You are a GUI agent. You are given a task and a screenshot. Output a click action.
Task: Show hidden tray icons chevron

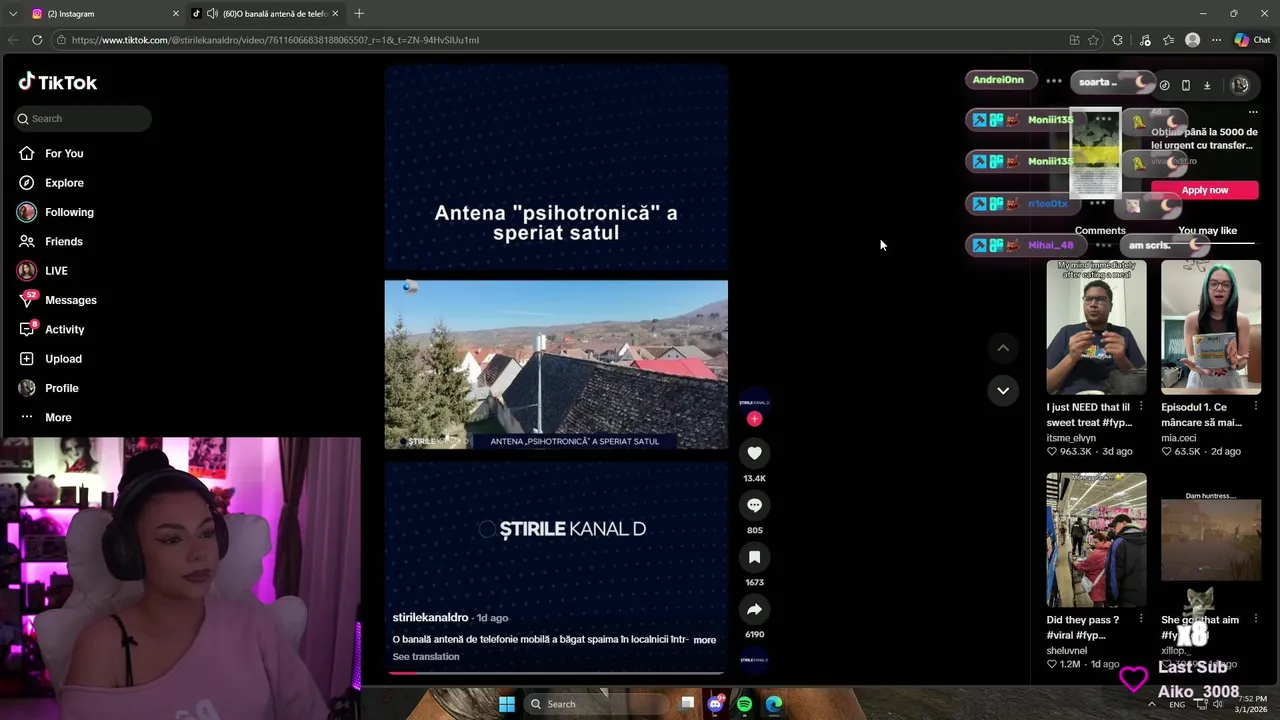(x=1151, y=704)
